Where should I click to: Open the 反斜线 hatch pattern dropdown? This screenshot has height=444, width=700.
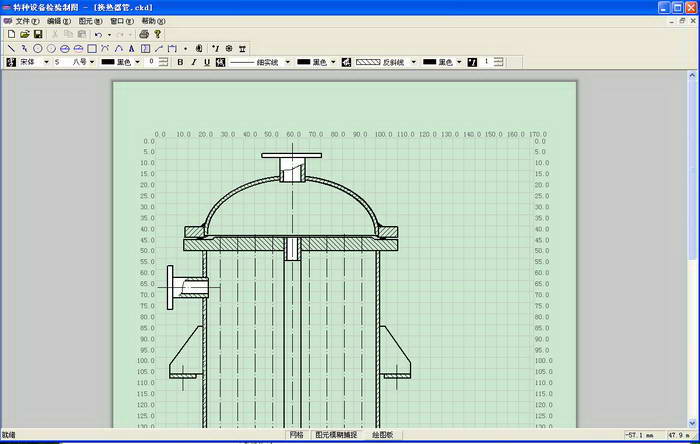point(412,62)
